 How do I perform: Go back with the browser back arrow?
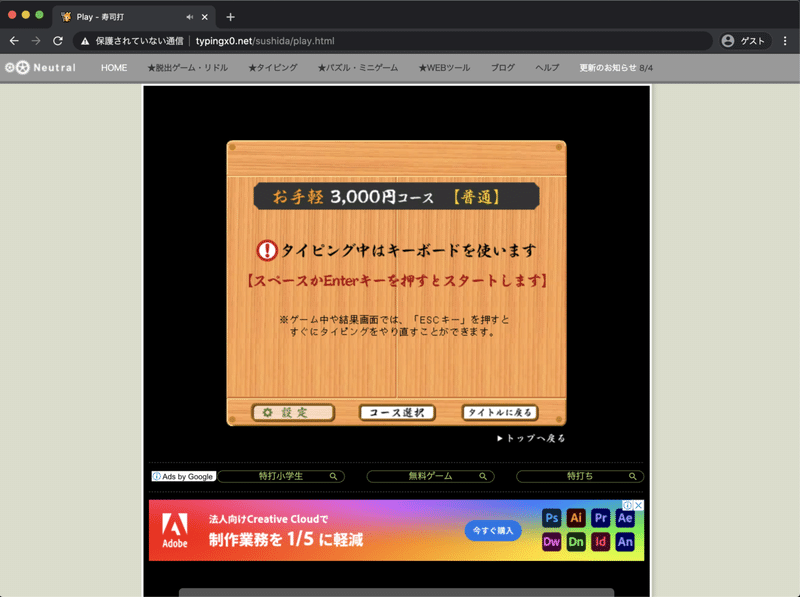point(14,41)
